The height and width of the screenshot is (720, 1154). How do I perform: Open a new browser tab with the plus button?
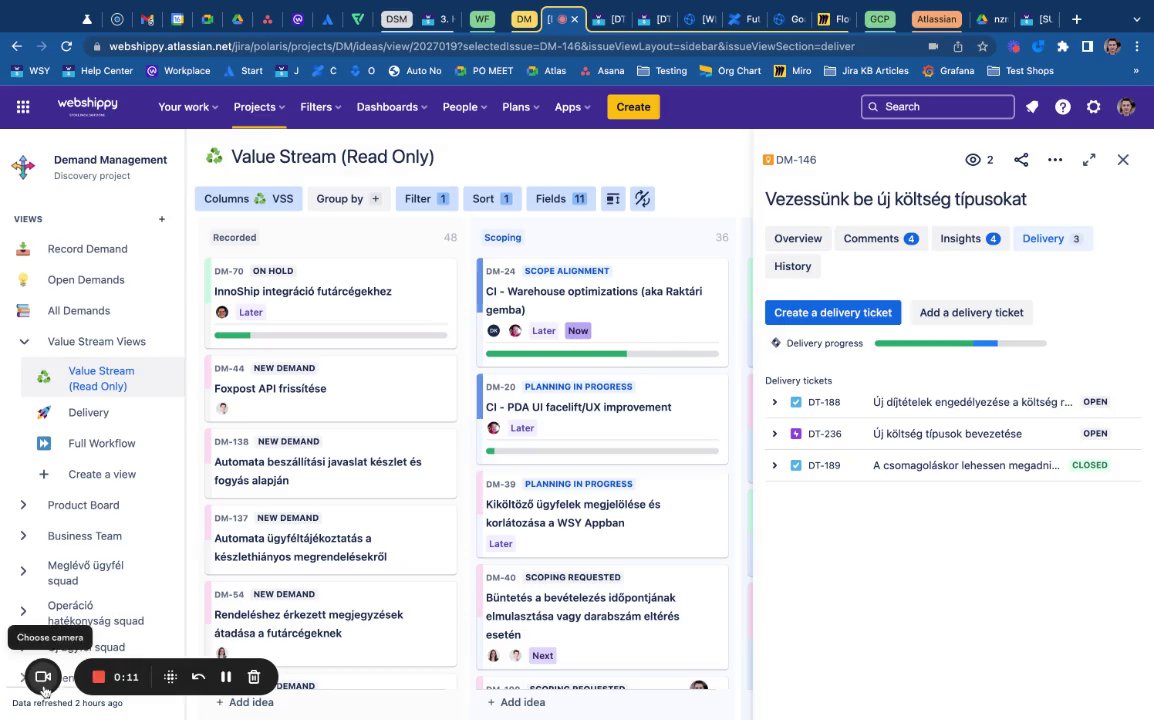point(1077,19)
